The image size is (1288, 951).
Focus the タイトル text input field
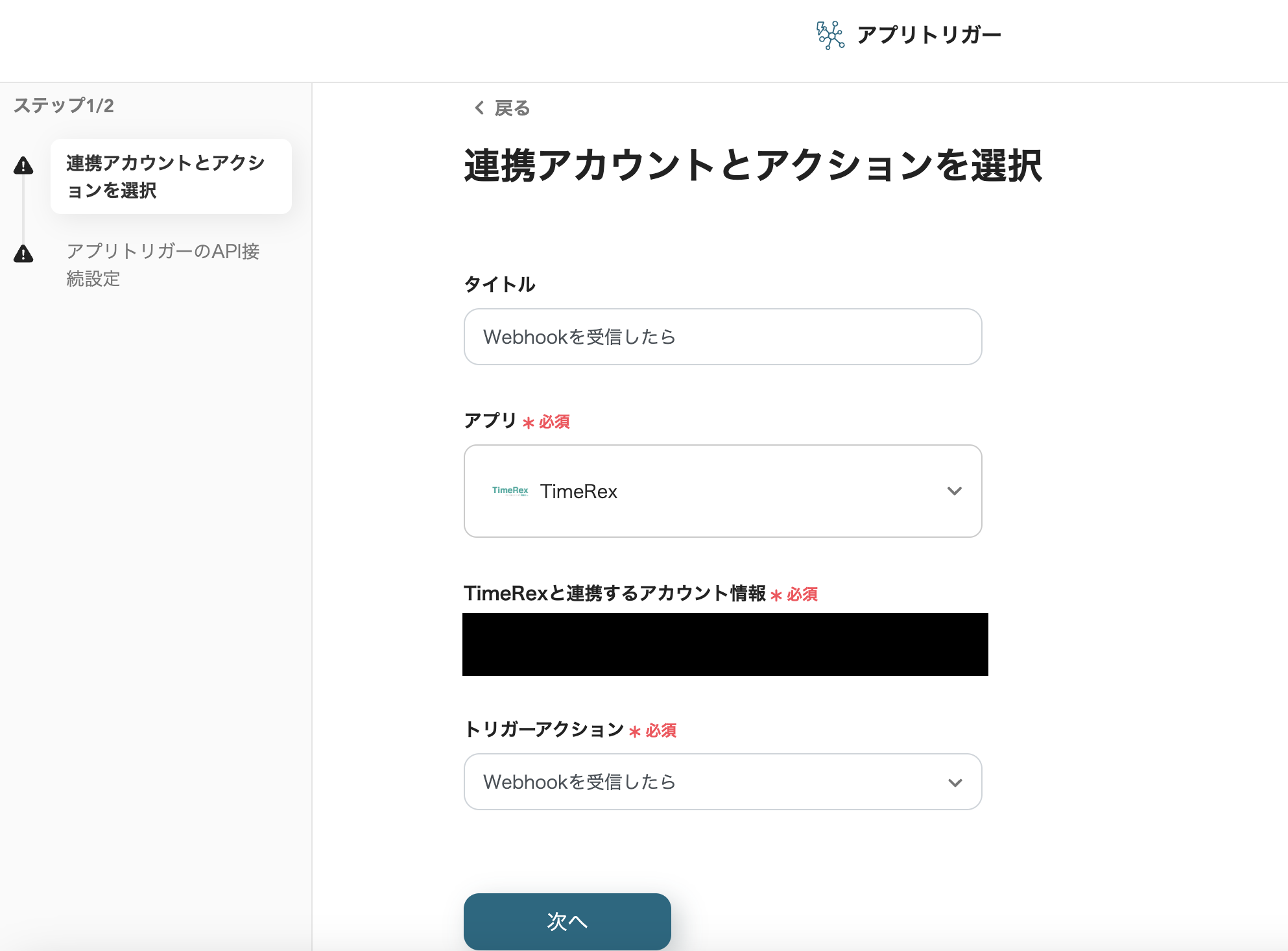[722, 337]
